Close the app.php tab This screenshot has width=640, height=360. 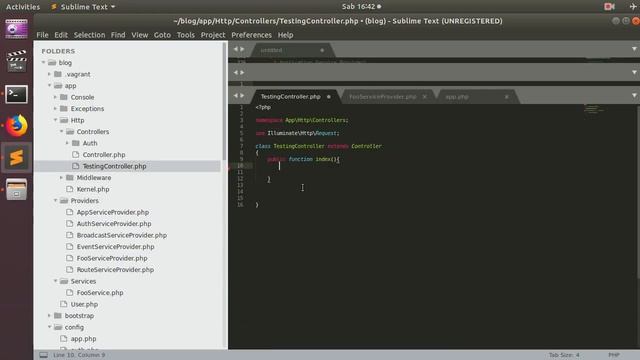(x=506, y=97)
